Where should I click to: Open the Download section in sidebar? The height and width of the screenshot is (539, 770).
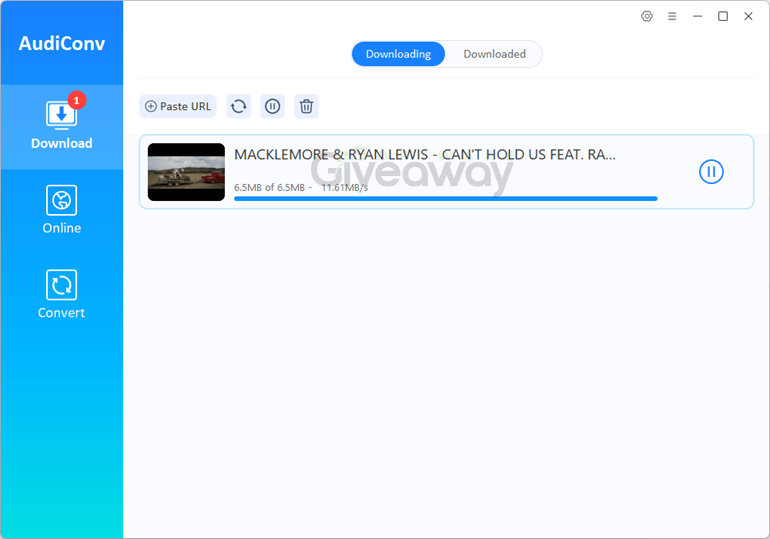coord(61,127)
